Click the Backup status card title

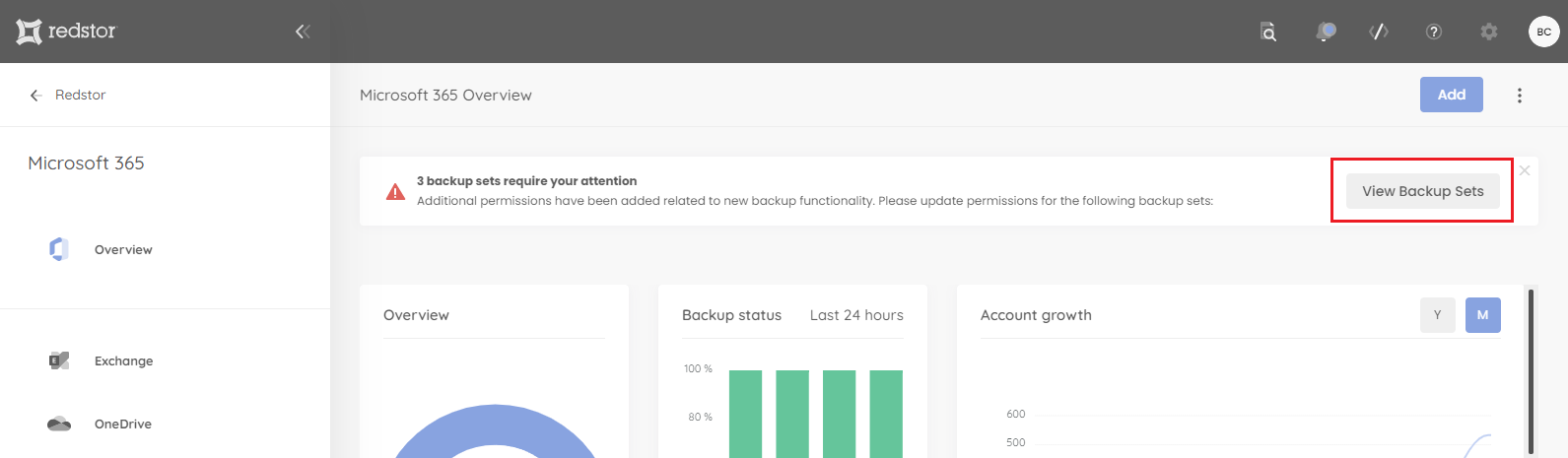(x=731, y=315)
